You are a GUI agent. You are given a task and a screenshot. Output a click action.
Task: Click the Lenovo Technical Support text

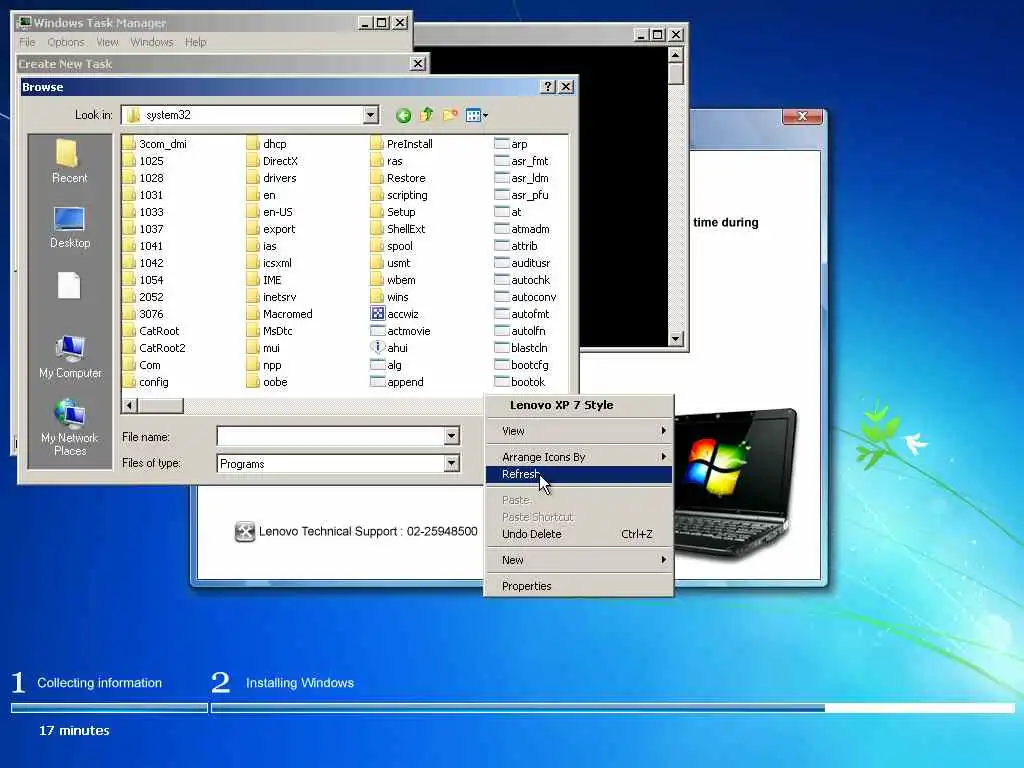coord(368,532)
